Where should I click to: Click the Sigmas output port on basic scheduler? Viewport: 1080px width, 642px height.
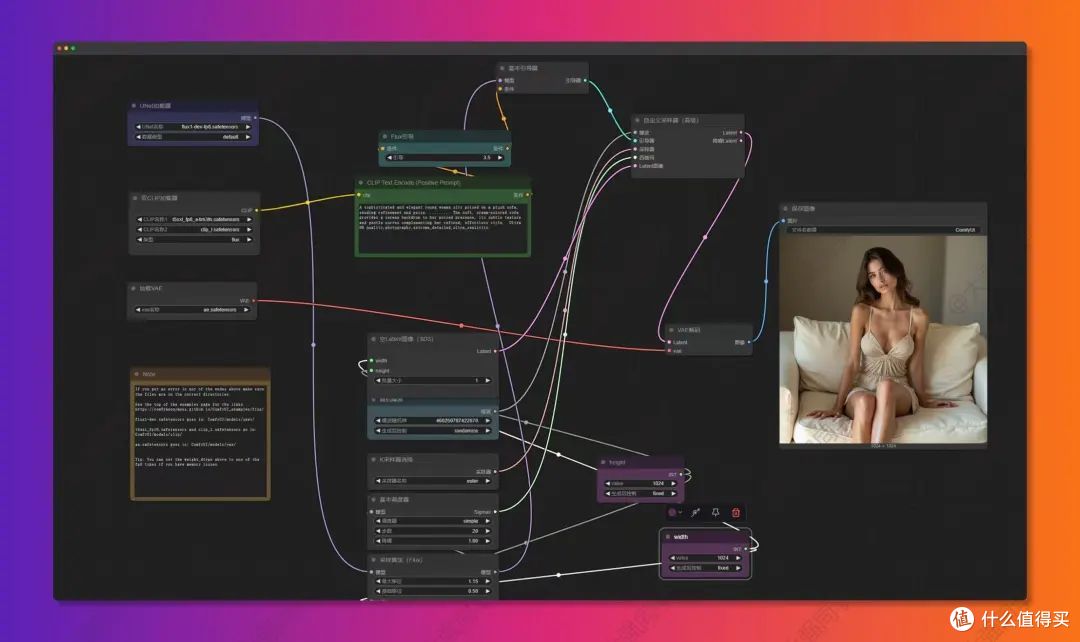tap(495, 512)
